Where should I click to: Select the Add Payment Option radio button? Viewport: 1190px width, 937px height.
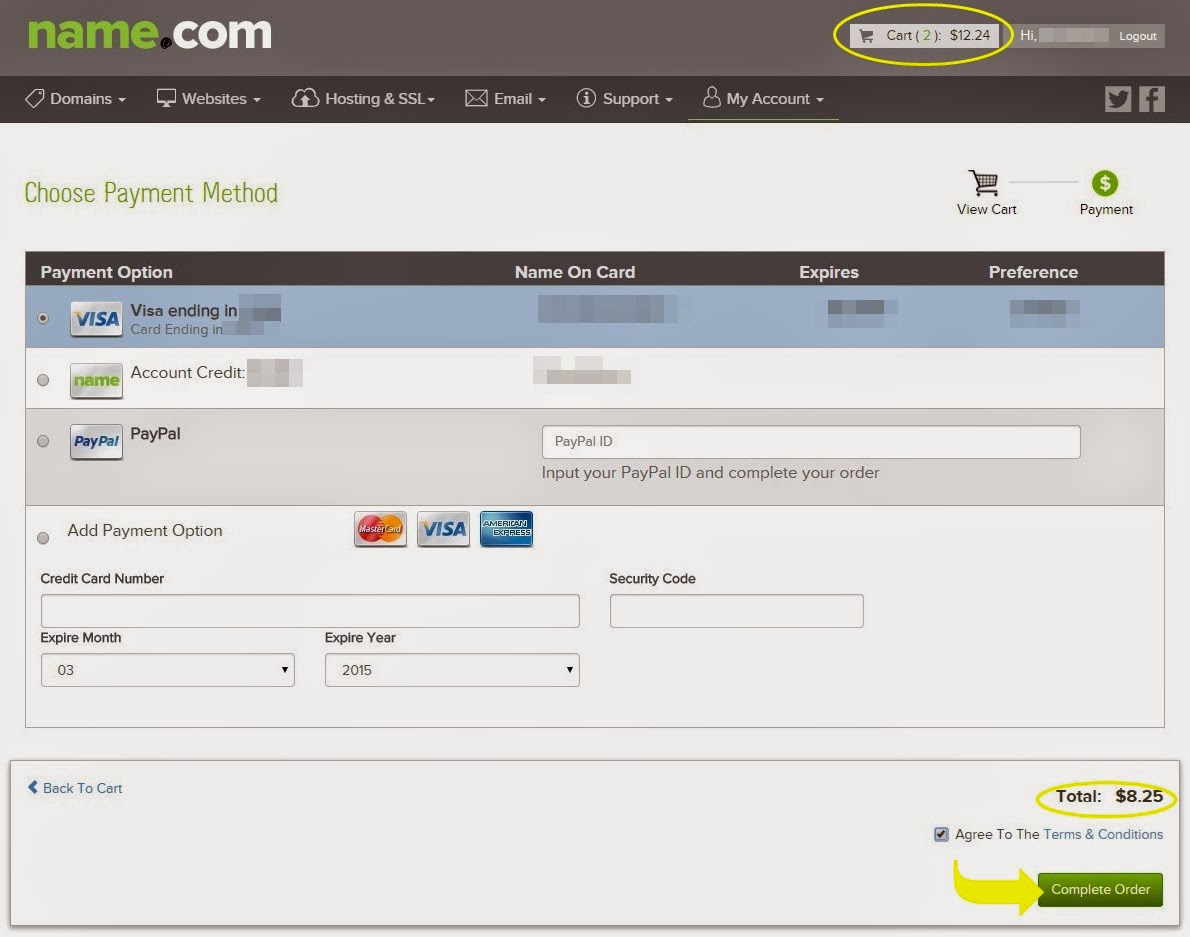click(x=43, y=538)
